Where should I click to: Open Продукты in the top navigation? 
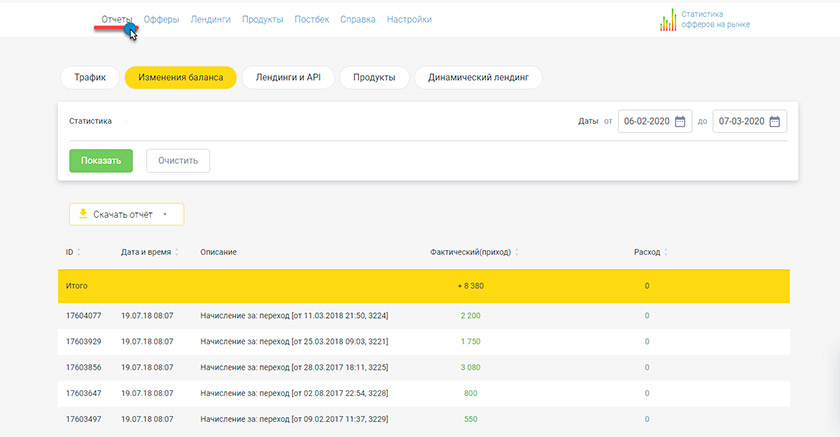[x=262, y=19]
